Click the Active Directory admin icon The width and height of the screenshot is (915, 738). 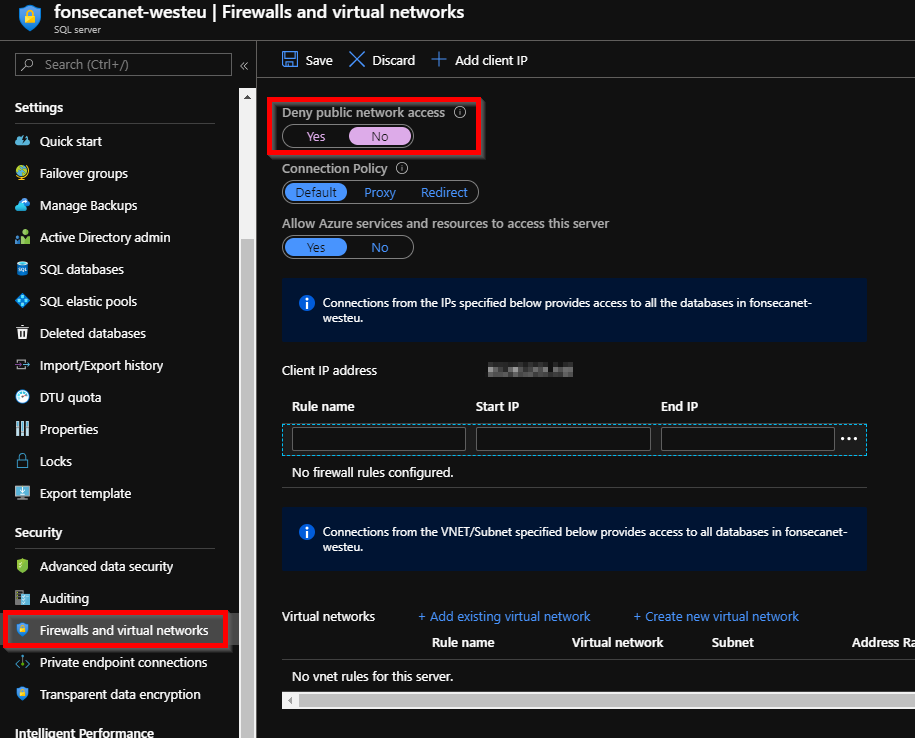pyautogui.click(x=22, y=237)
